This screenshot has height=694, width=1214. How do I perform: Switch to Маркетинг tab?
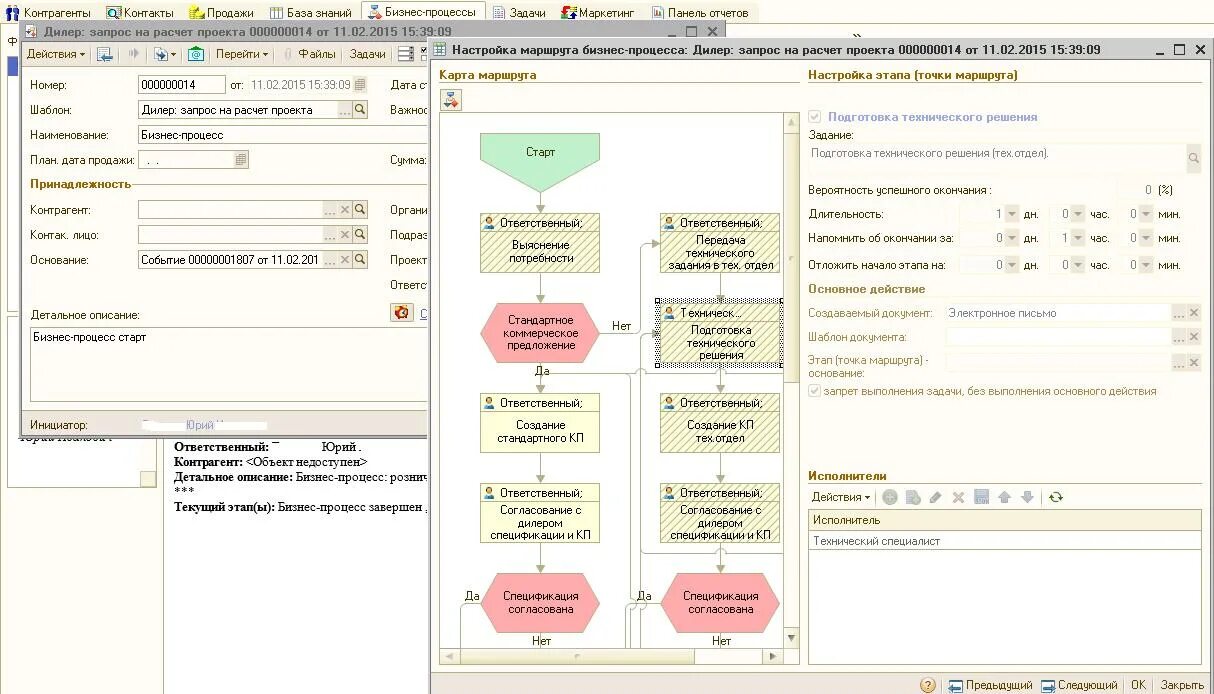click(599, 12)
